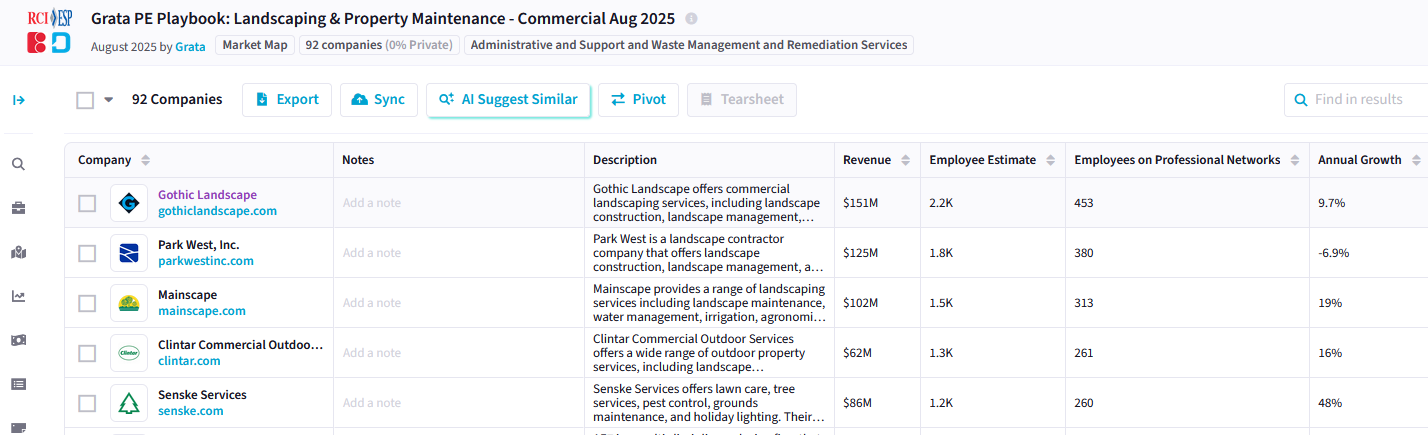This screenshot has height=435, width=1428.
Task: Open senske.com website link
Action: [x=191, y=411]
